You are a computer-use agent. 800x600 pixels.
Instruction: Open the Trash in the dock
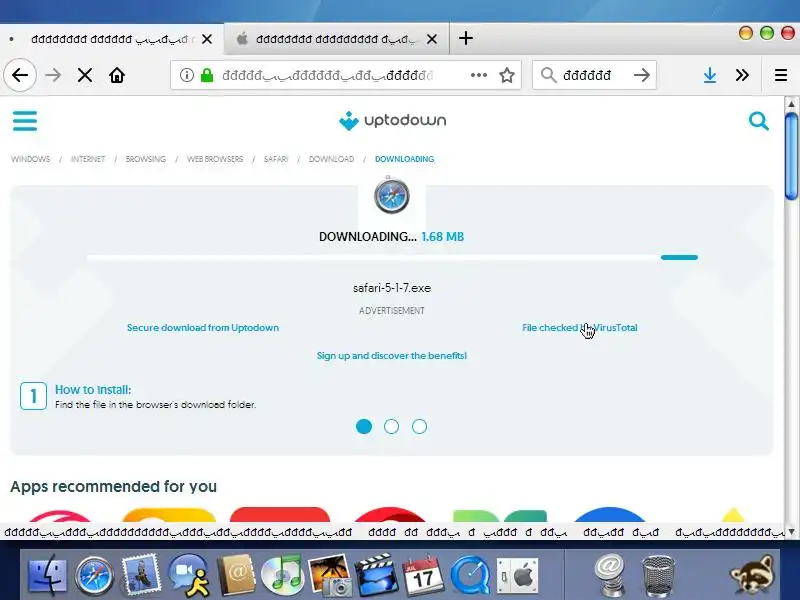[658, 576]
